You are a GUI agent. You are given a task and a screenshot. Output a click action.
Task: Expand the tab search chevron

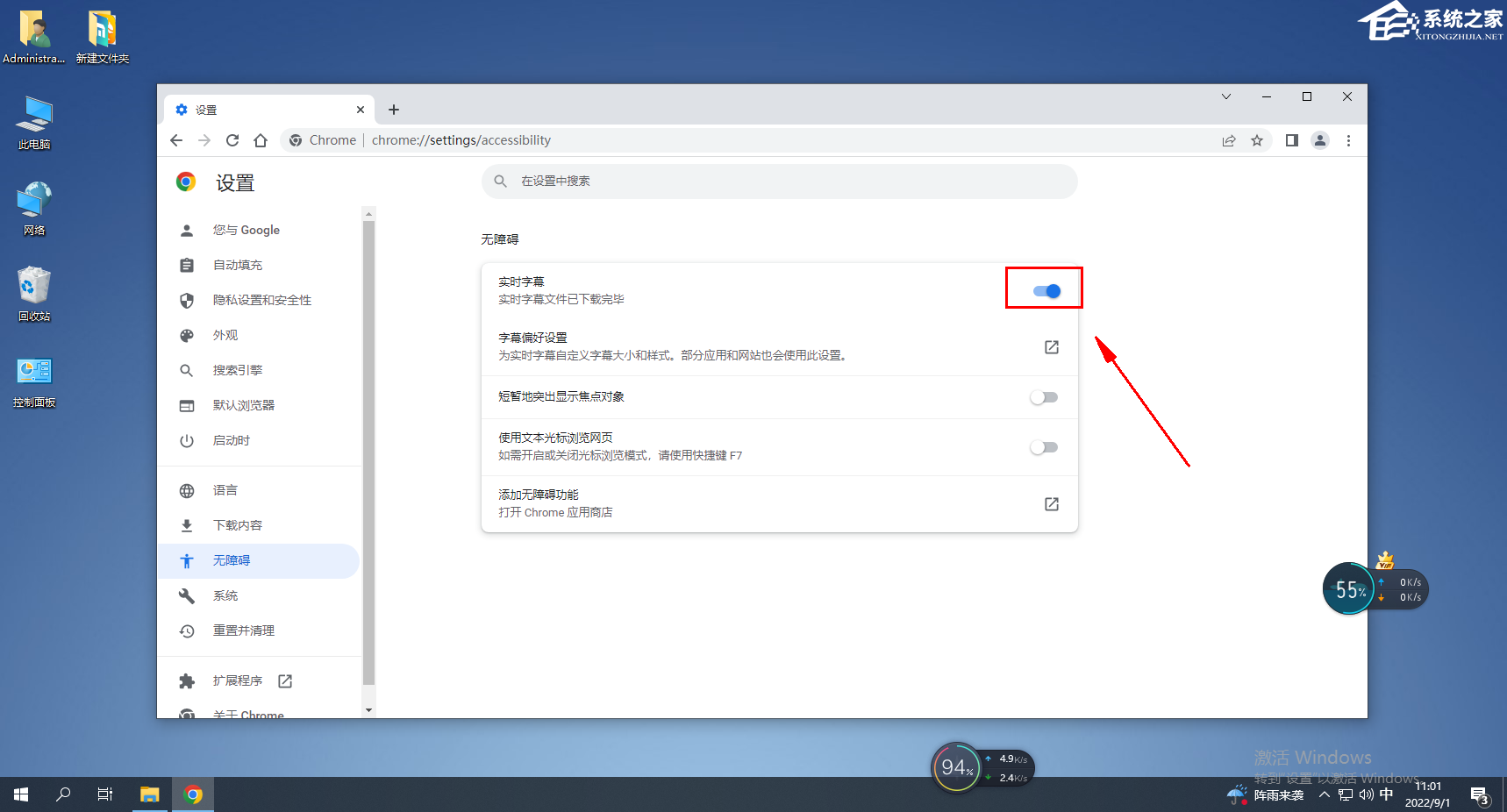point(1226,96)
